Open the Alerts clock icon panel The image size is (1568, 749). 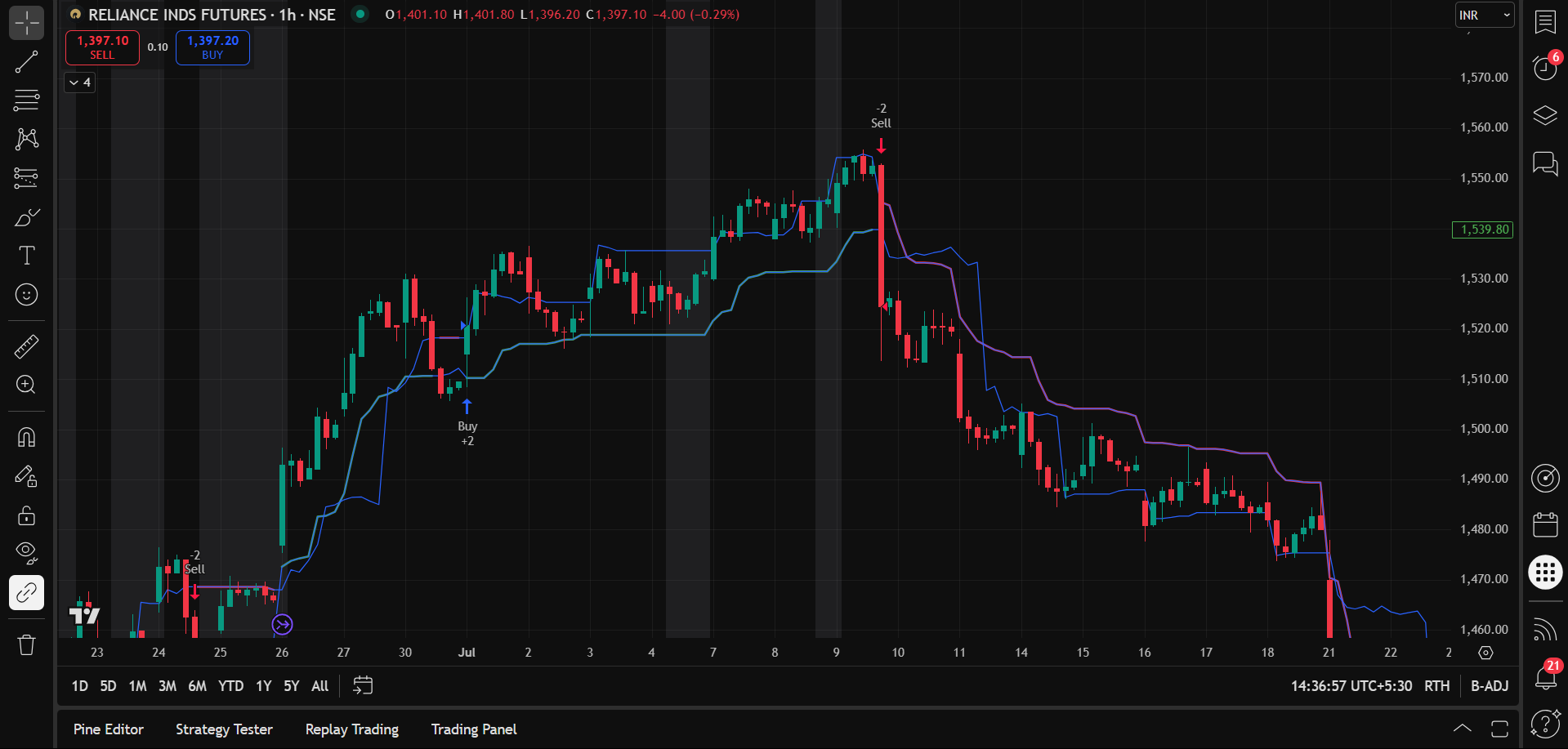pos(1544,68)
